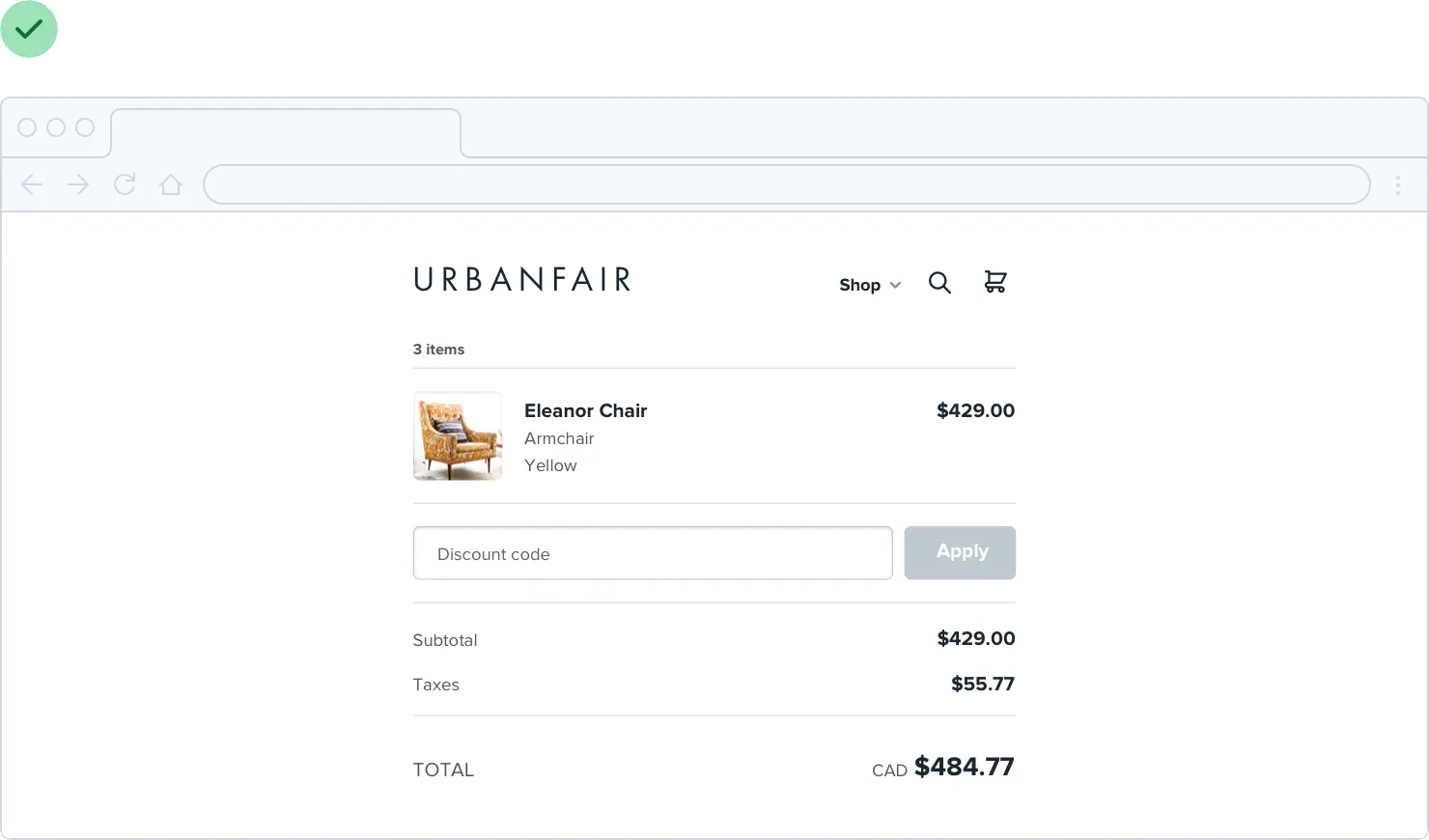Focus the browser address bar
Viewport: 1429px width, 840px height.
click(786, 185)
